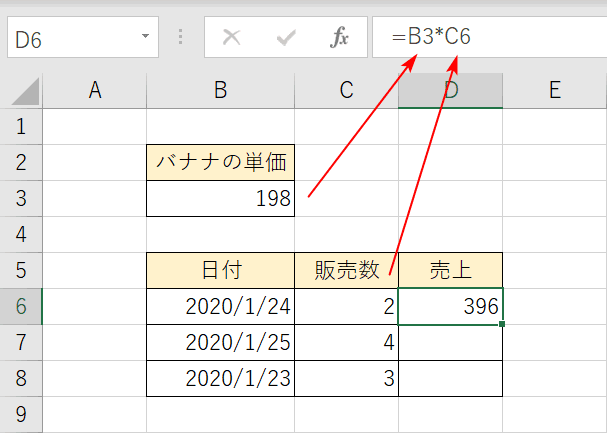The height and width of the screenshot is (433, 607).
Task: Open the Insert Function fx button
Action: [340, 38]
